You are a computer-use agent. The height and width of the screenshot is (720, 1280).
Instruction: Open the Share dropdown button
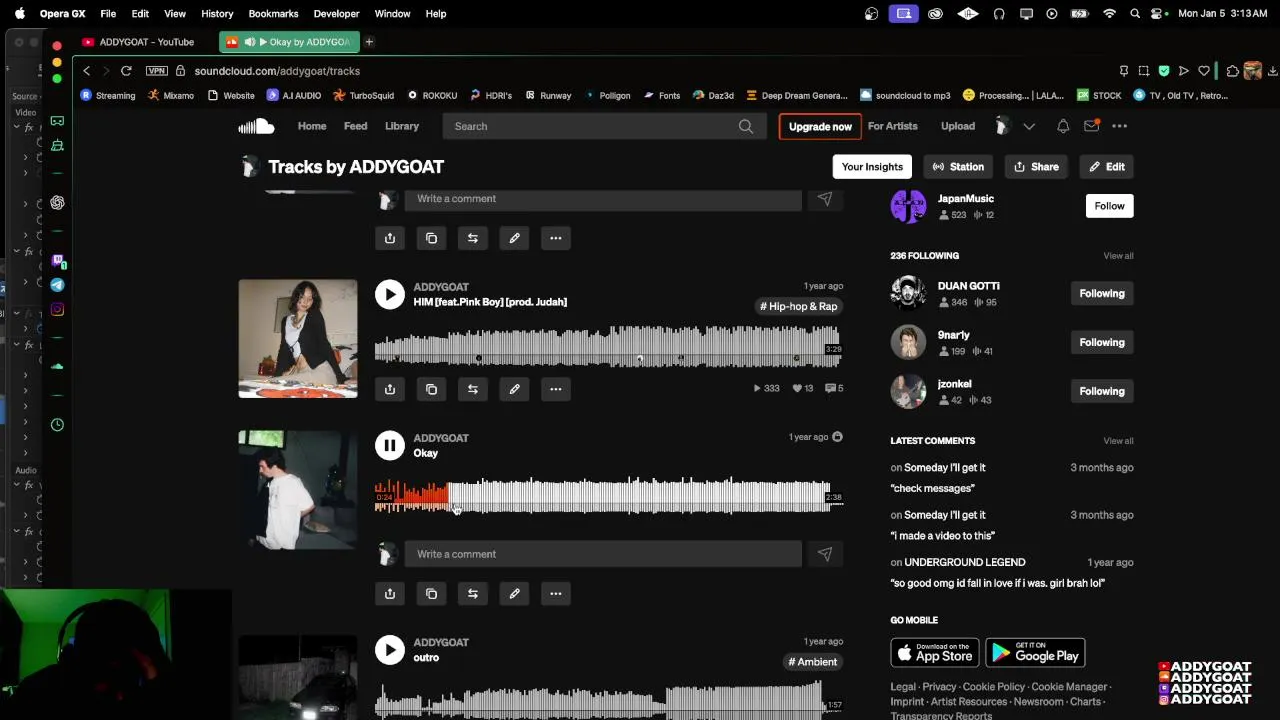(x=1036, y=167)
